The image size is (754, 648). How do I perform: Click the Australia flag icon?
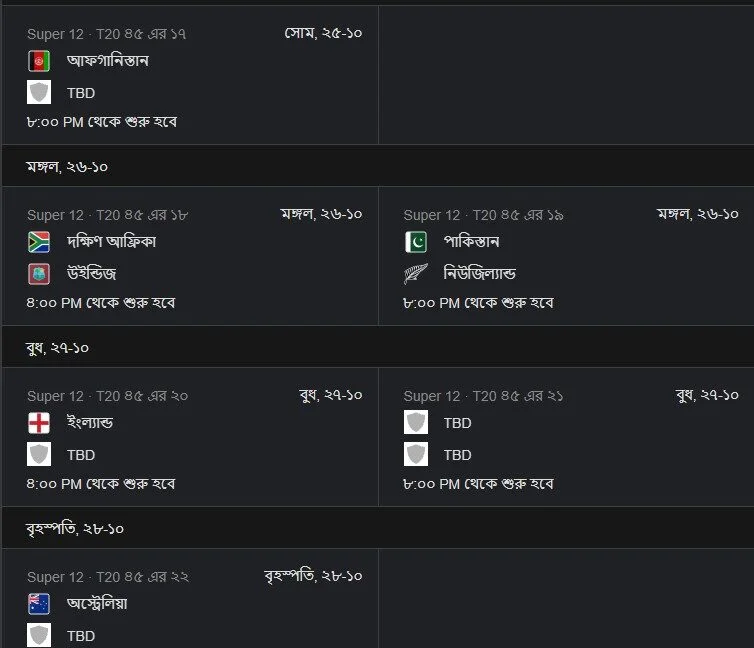pyautogui.click(x=39, y=604)
